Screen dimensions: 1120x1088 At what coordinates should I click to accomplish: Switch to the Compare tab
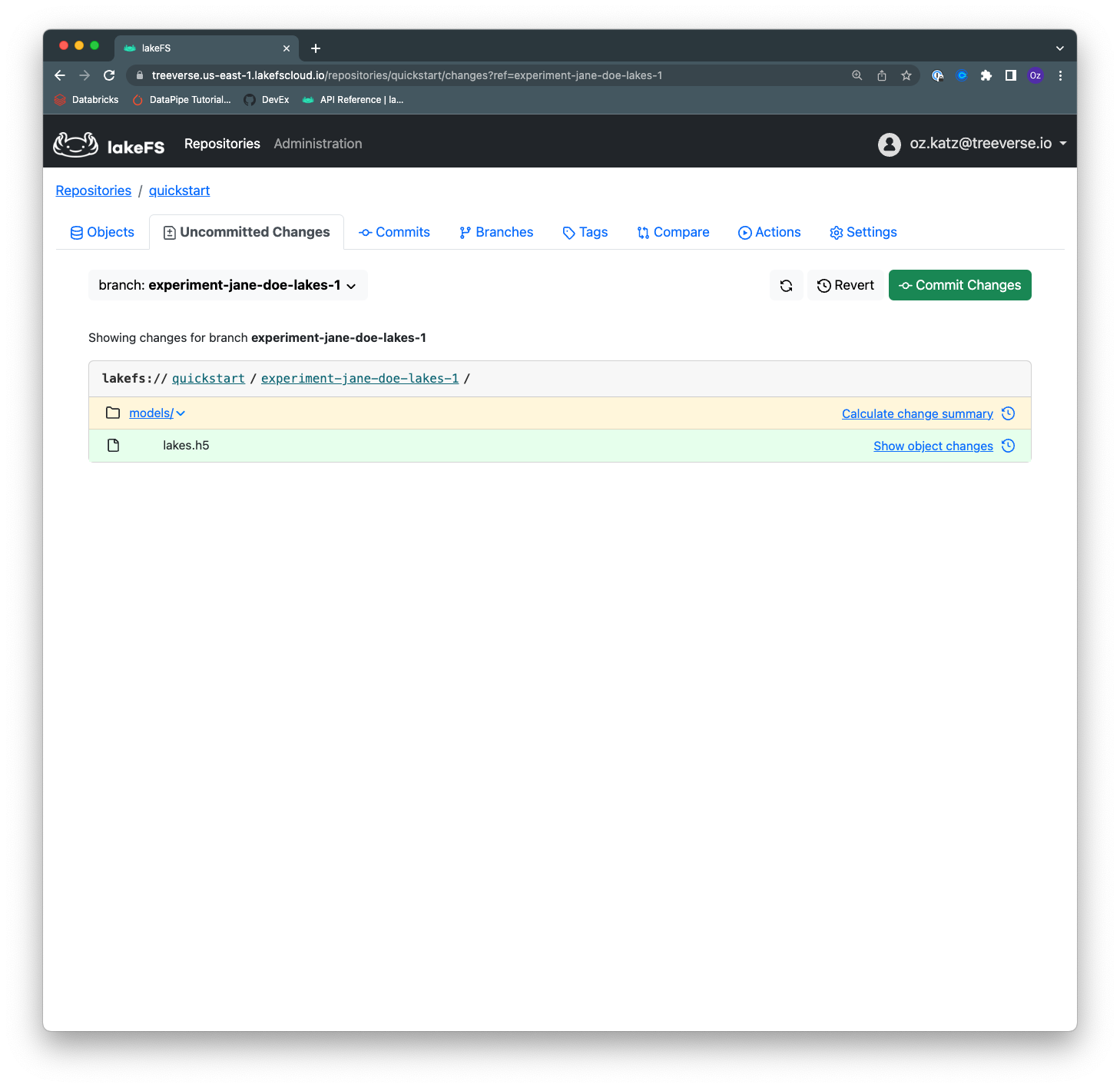tap(673, 232)
